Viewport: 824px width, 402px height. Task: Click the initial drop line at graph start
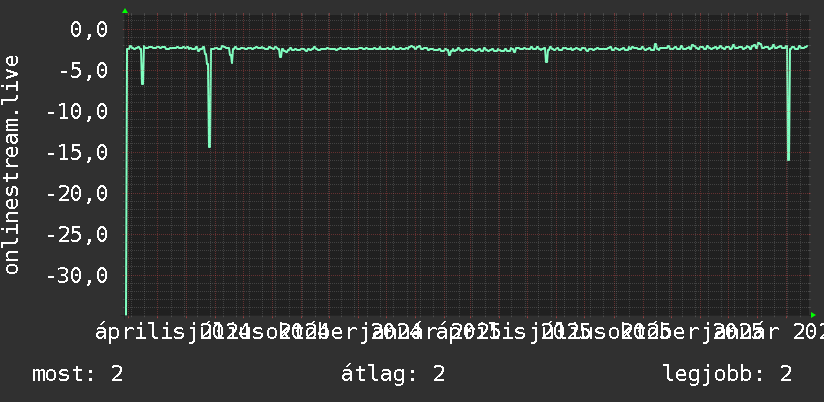[126, 181]
